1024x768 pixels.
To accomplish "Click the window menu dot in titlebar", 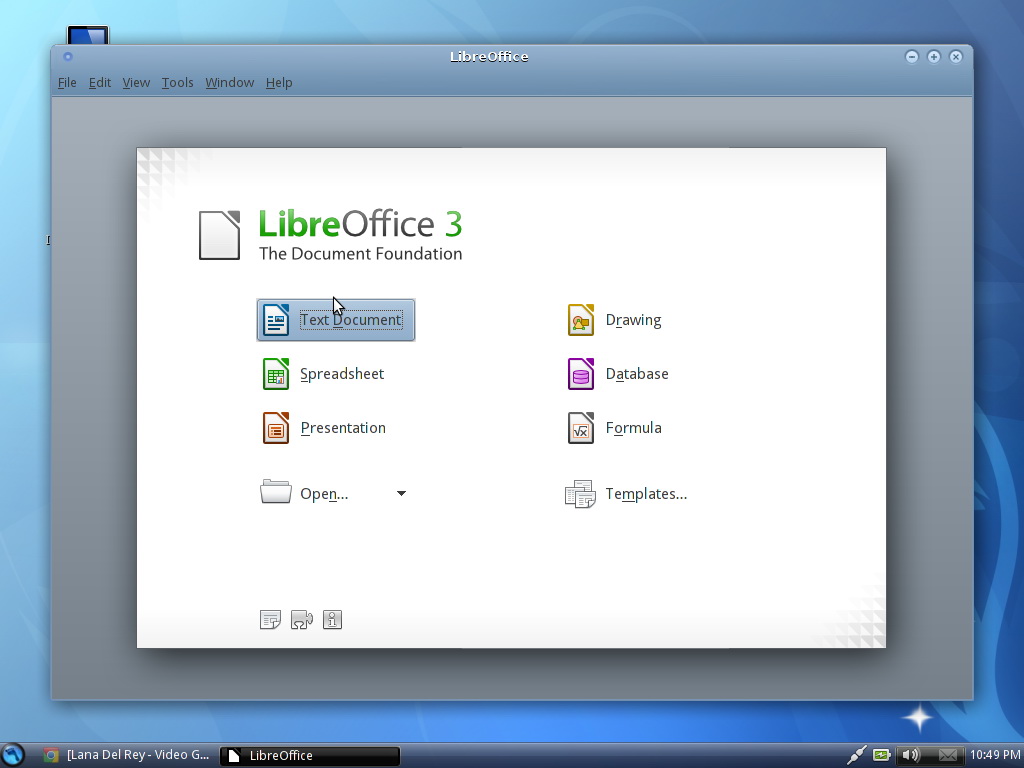I will coord(67,57).
